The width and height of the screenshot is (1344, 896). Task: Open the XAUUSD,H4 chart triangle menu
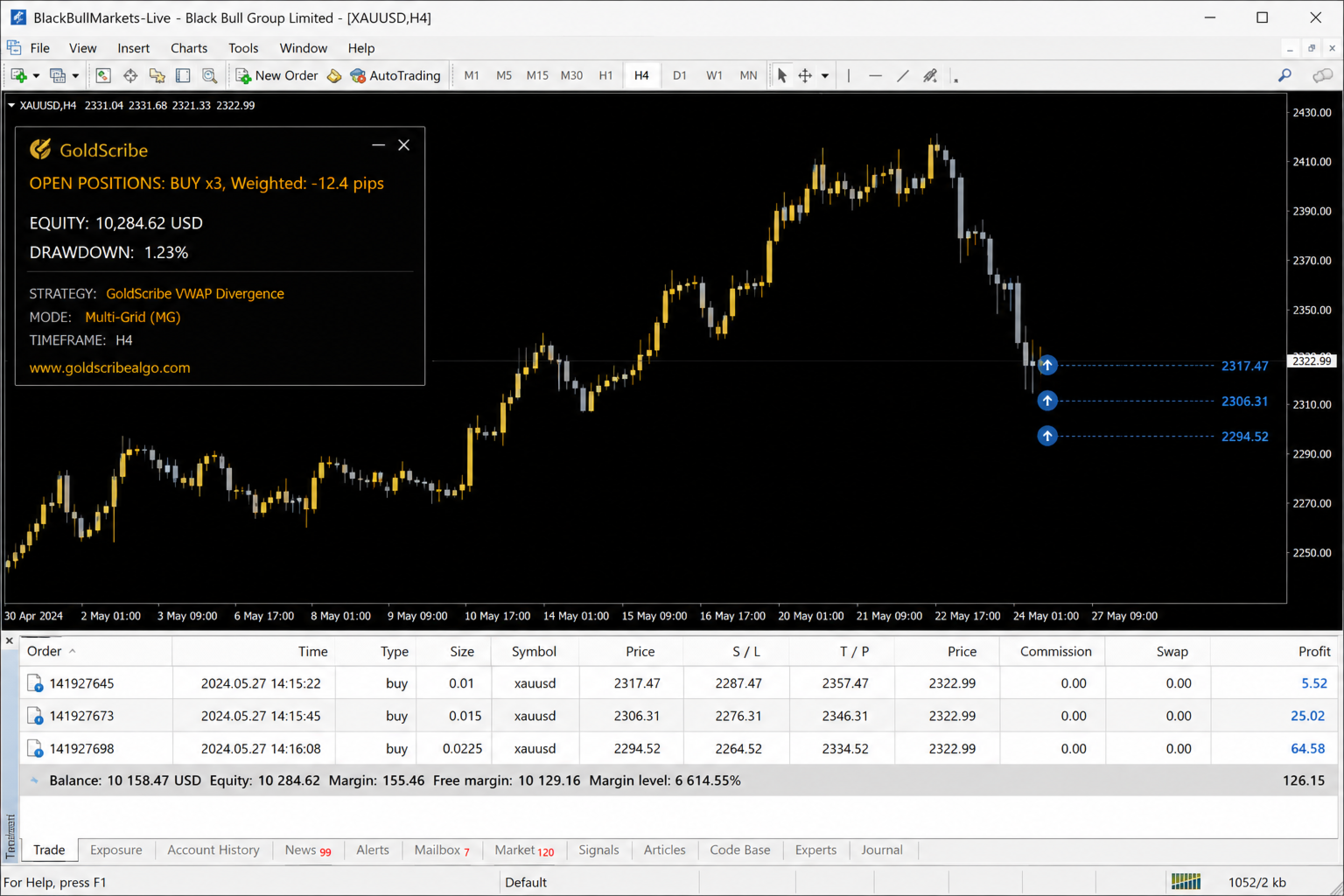(11, 105)
